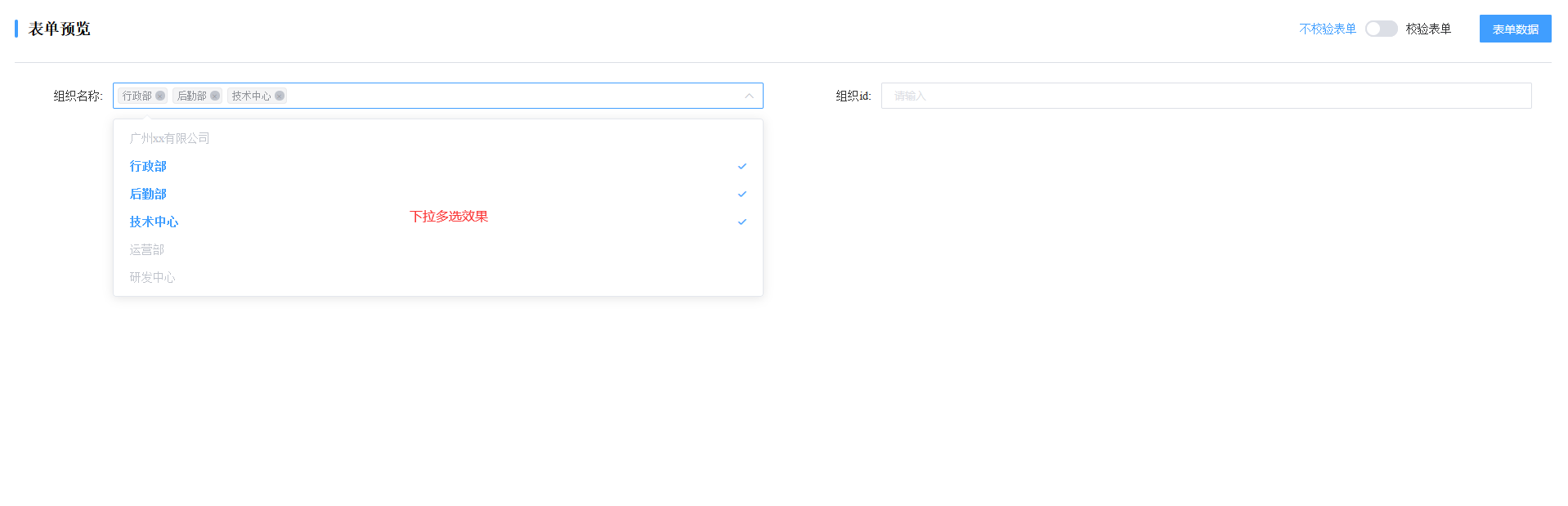Click the checkmark beside 行政部 option
Image resolution: width=1568 pixels, height=506 pixels.
click(x=742, y=166)
